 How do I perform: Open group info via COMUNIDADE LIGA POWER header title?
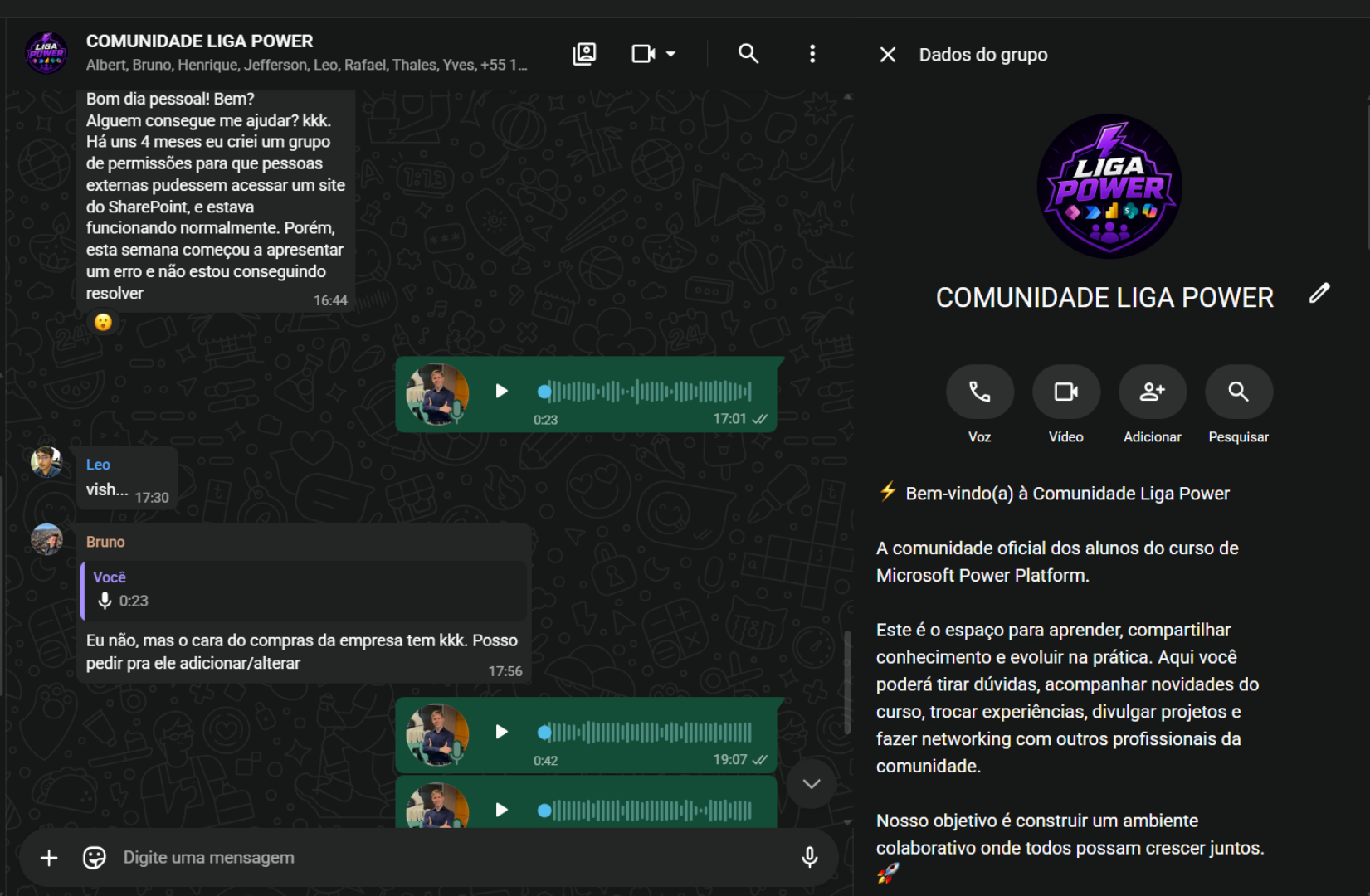[x=200, y=41]
